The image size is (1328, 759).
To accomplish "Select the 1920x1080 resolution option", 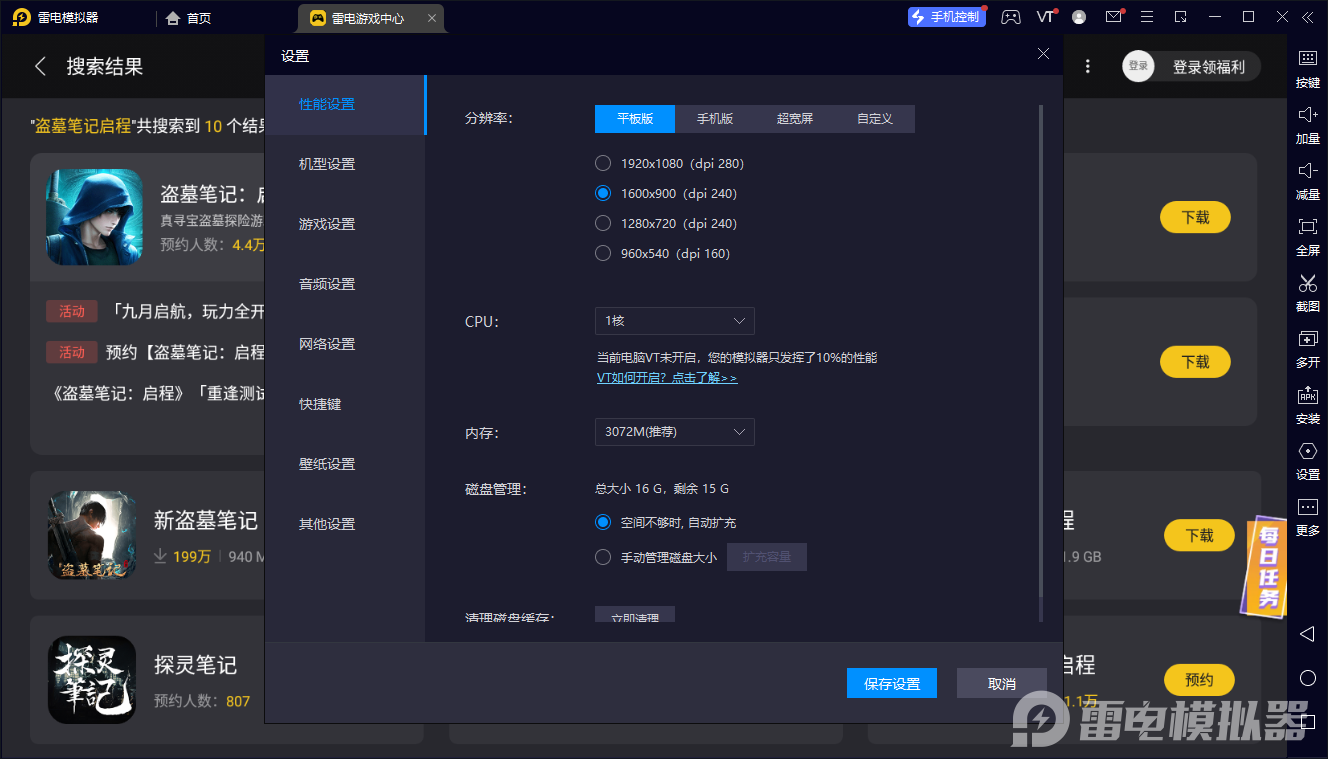I will (x=603, y=163).
